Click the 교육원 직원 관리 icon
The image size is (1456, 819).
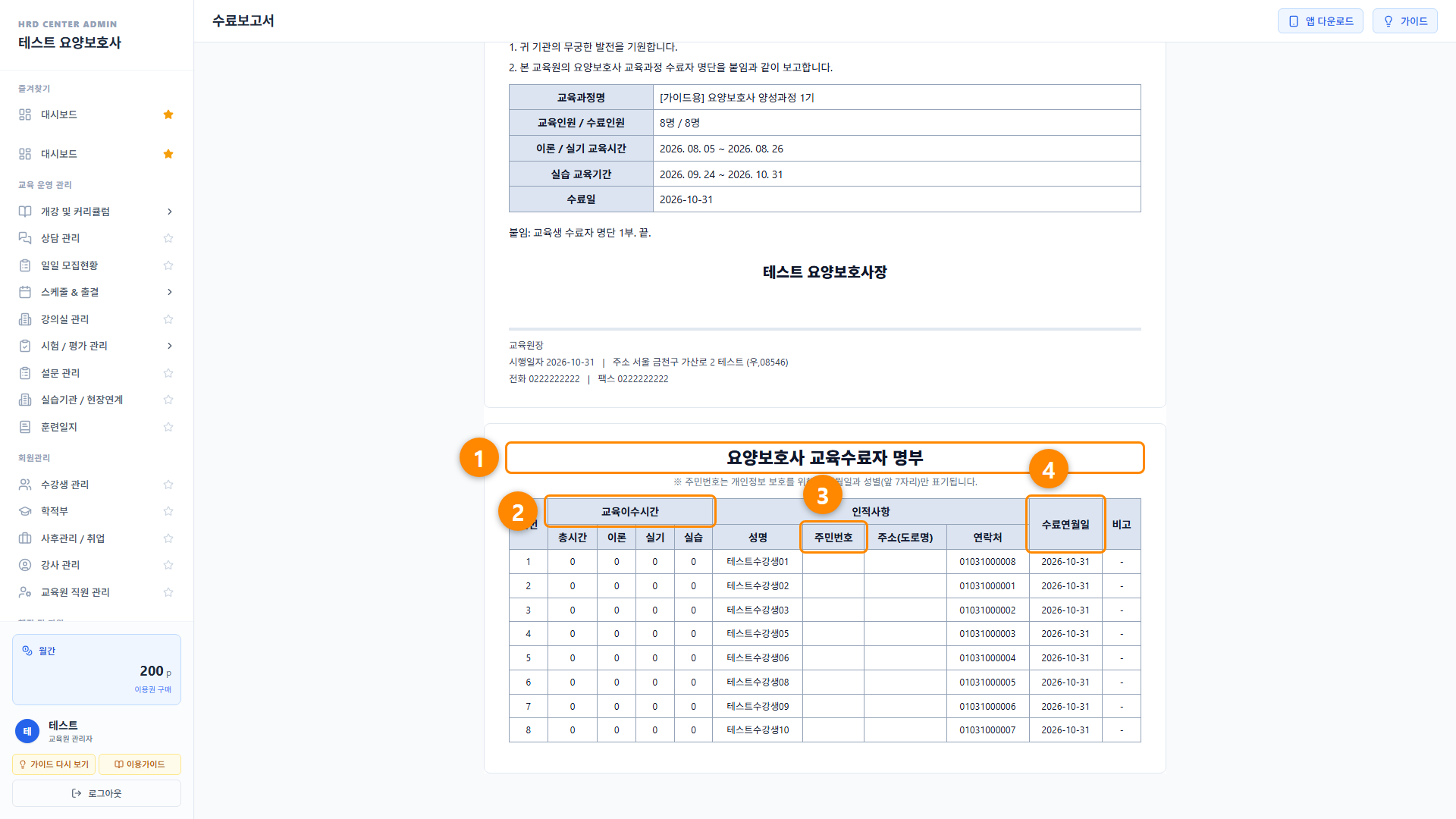(x=25, y=592)
